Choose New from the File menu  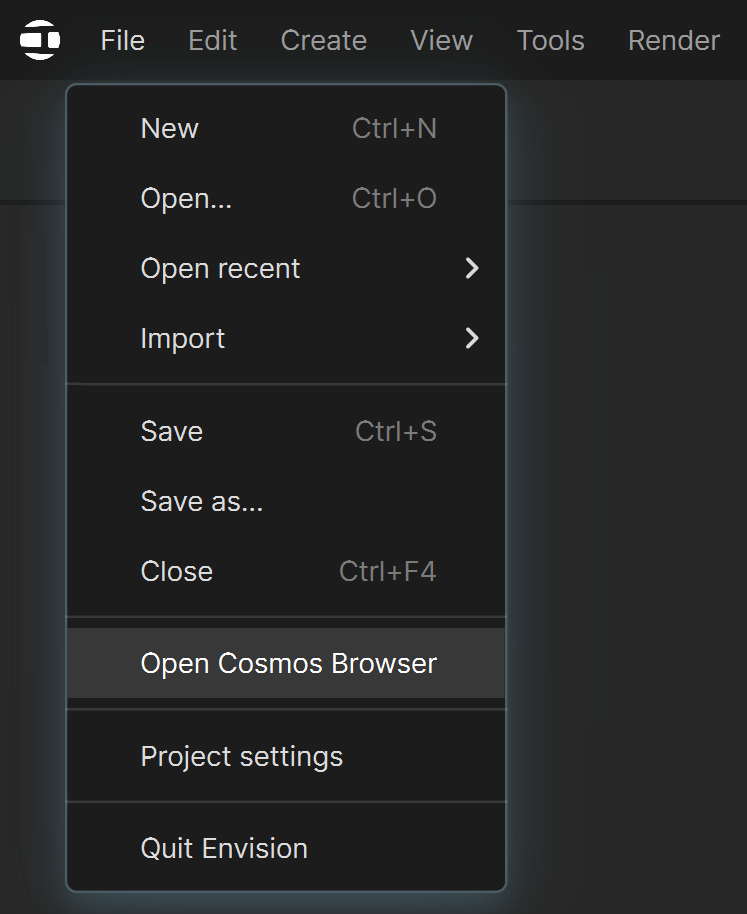tap(286, 128)
